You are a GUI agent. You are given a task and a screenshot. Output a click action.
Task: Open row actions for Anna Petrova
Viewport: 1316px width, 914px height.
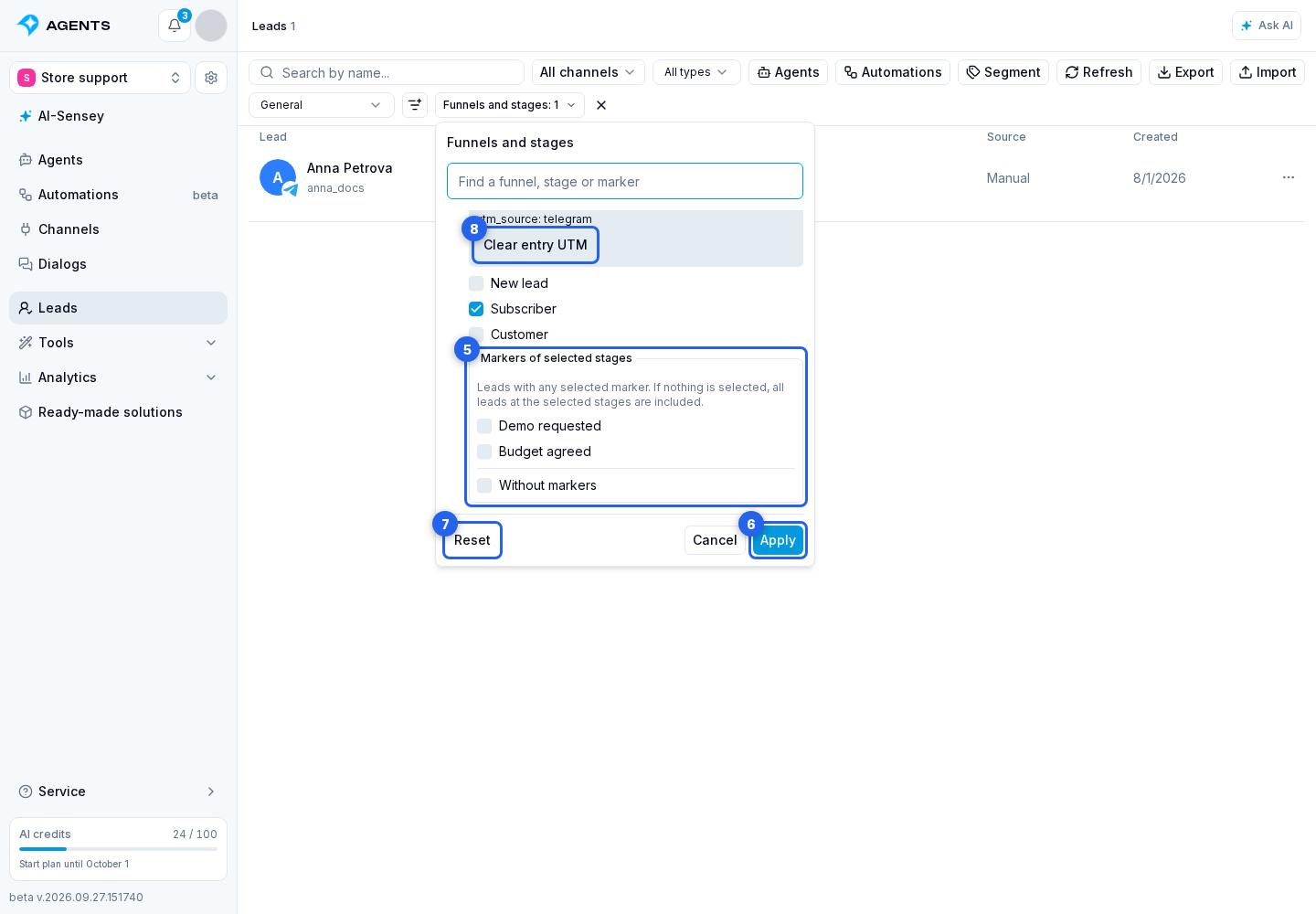click(x=1289, y=177)
